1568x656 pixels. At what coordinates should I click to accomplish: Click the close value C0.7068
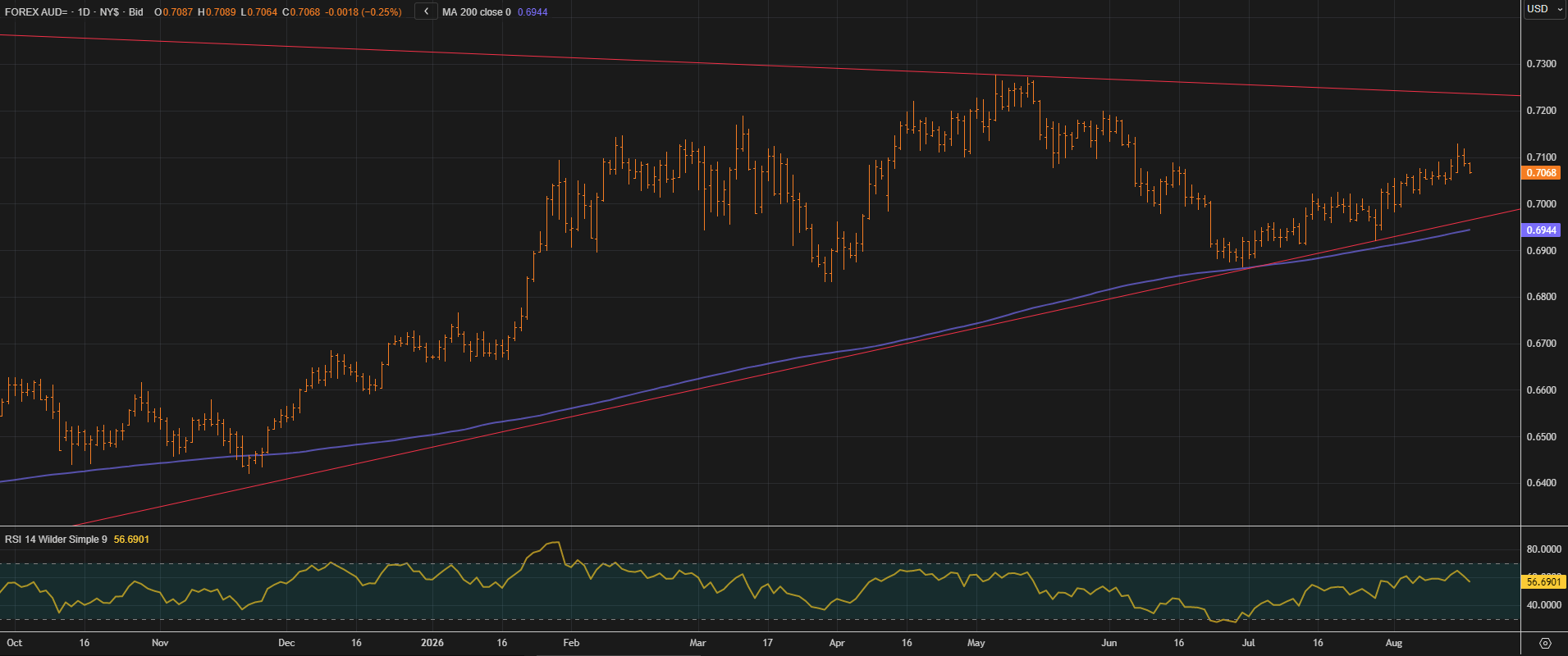click(x=301, y=12)
